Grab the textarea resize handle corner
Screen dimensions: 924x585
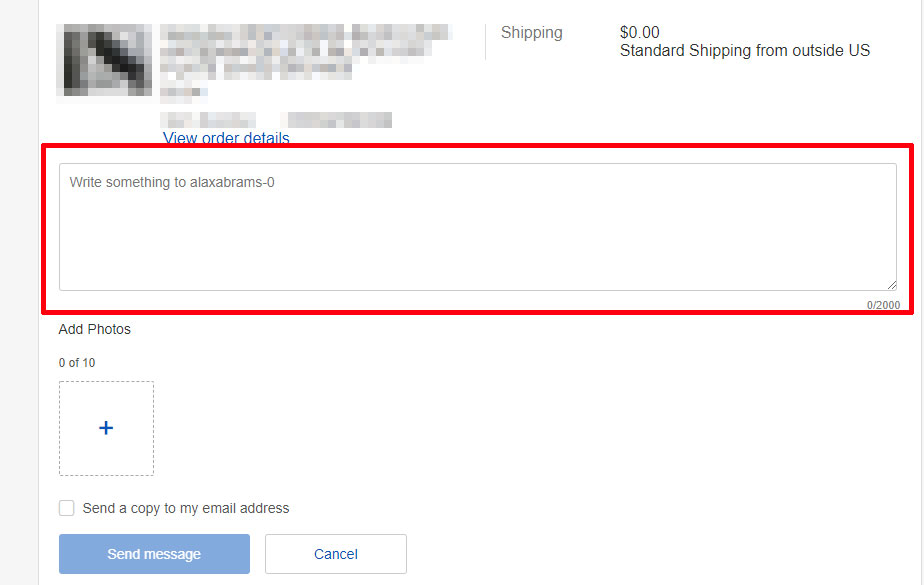892,285
